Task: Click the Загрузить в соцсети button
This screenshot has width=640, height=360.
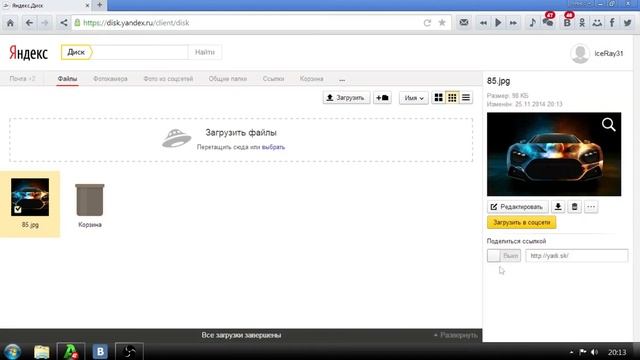Action: 521,222
